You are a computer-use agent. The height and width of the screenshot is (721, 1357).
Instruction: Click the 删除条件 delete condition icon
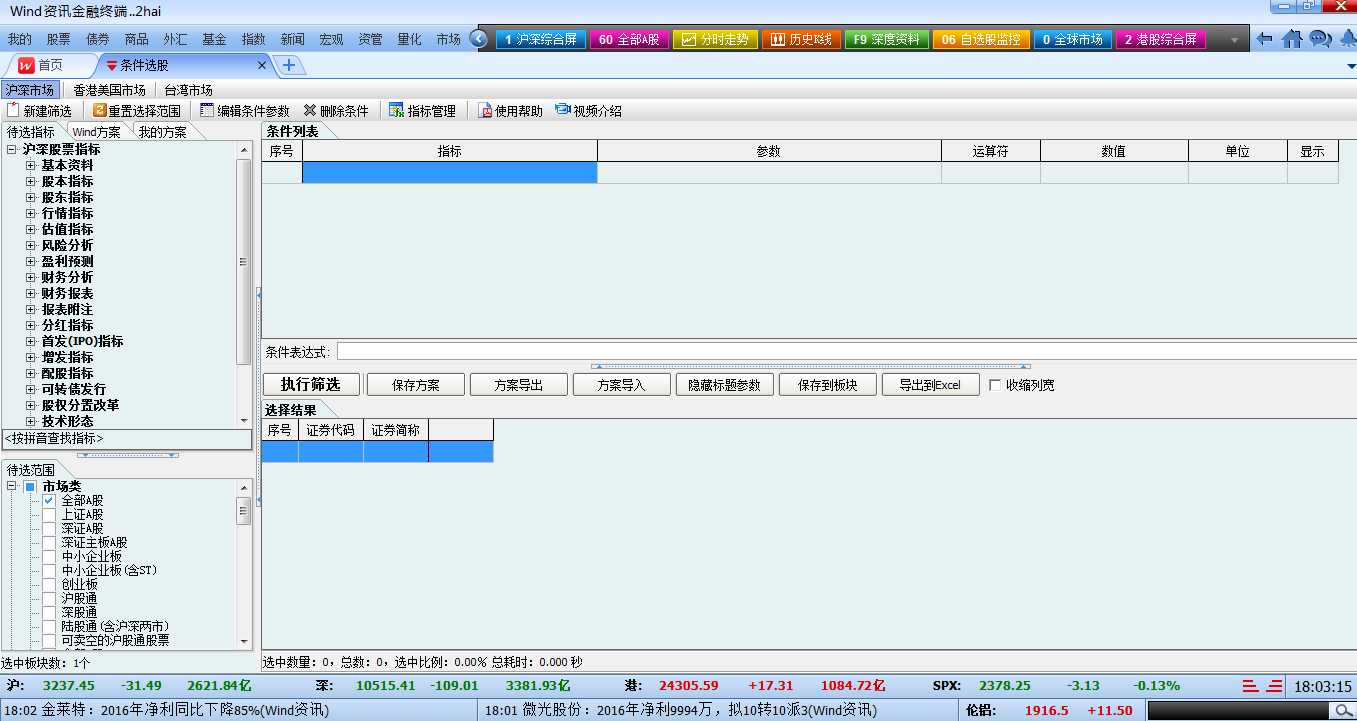(x=310, y=110)
